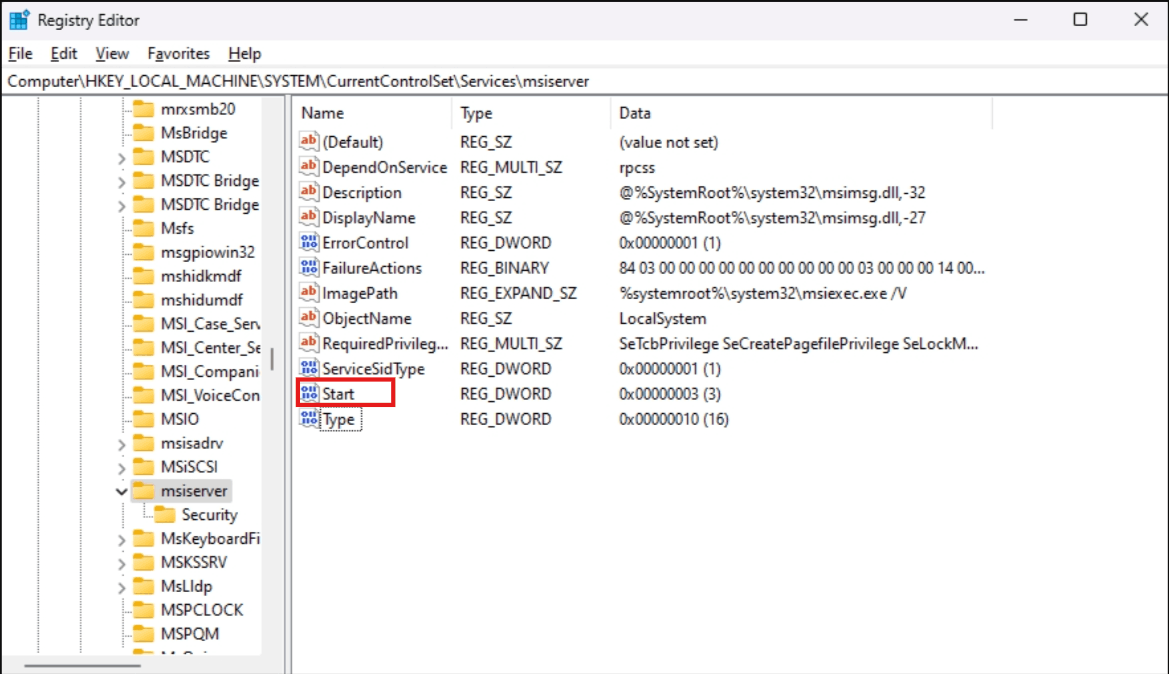Expand the MSKSSRV key
This screenshot has width=1169, height=674.
pos(122,563)
